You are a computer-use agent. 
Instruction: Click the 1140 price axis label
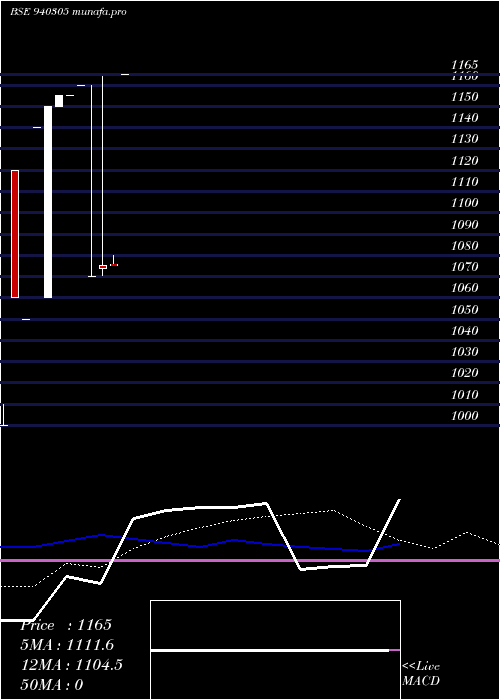[x=464, y=118]
